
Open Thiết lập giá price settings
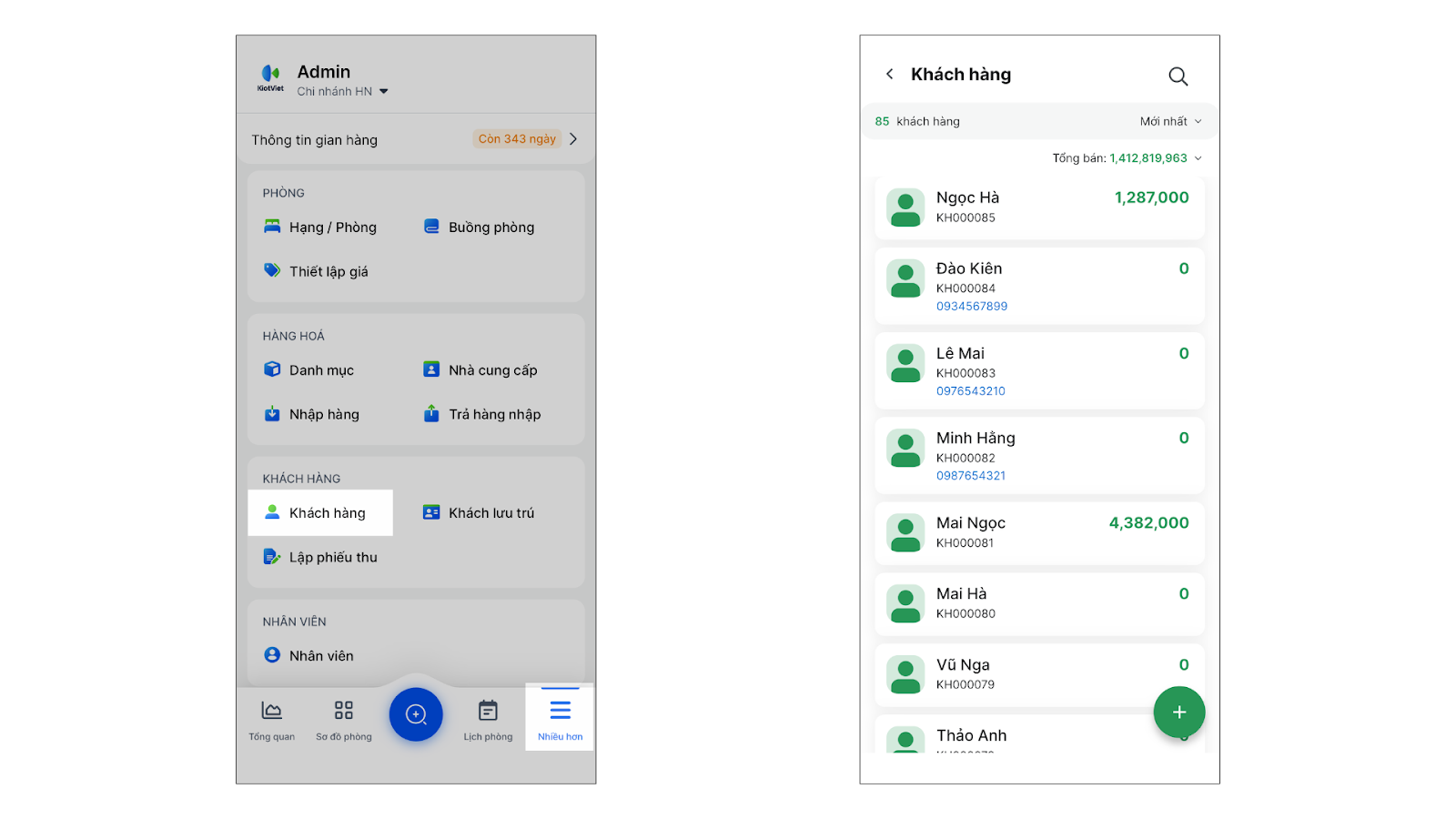[316, 271]
